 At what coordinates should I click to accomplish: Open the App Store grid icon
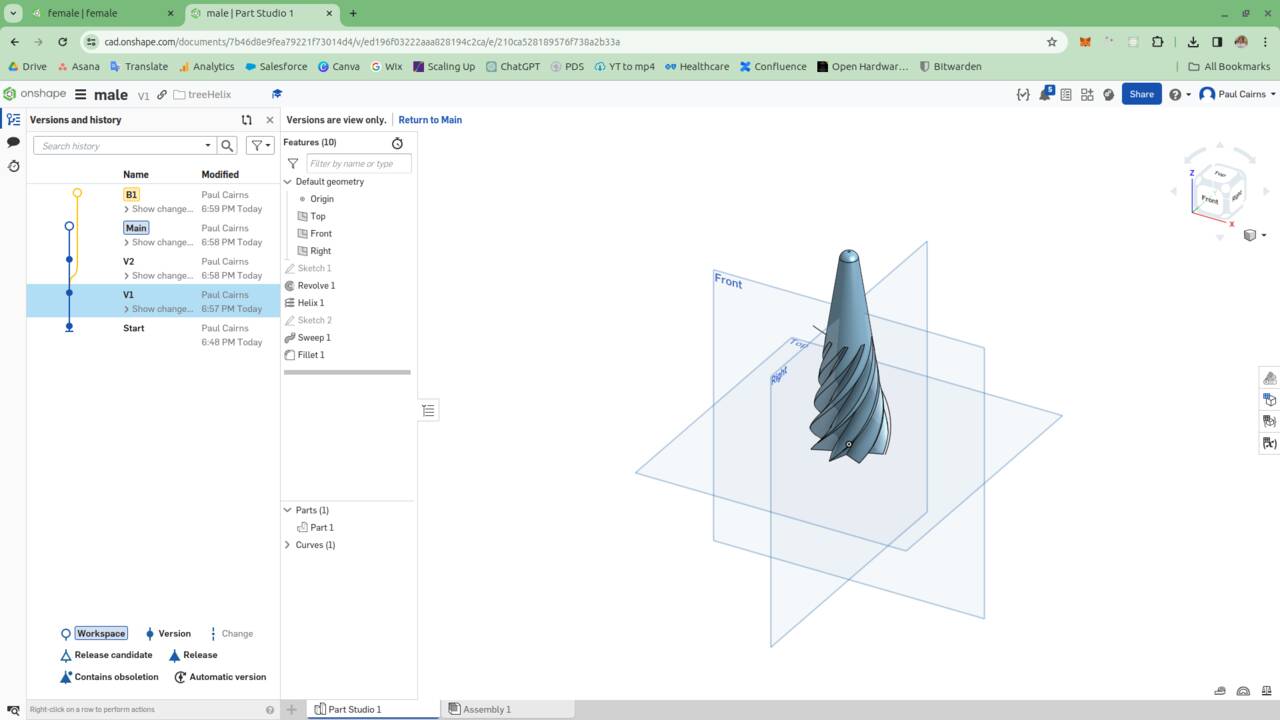click(x=1087, y=94)
